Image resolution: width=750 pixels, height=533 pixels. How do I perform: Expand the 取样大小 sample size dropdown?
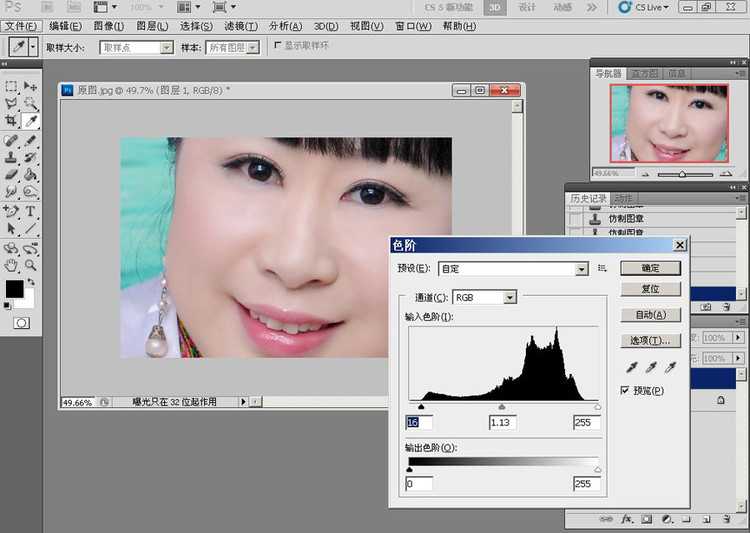click(x=136, y=47)
